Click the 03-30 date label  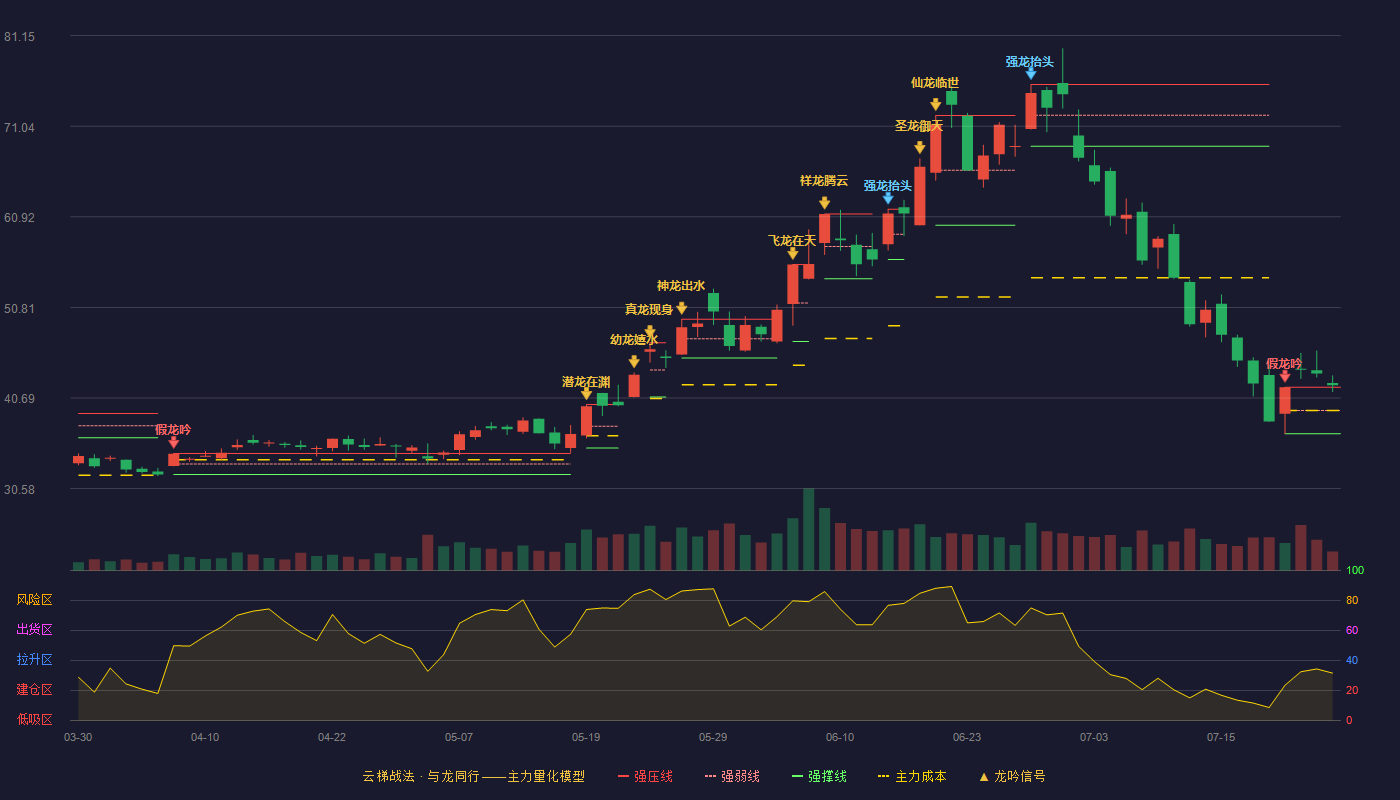click(78, 737)
